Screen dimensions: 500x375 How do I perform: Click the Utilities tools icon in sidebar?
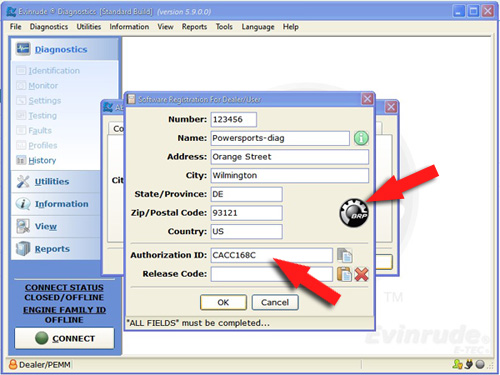click(23, 181)
